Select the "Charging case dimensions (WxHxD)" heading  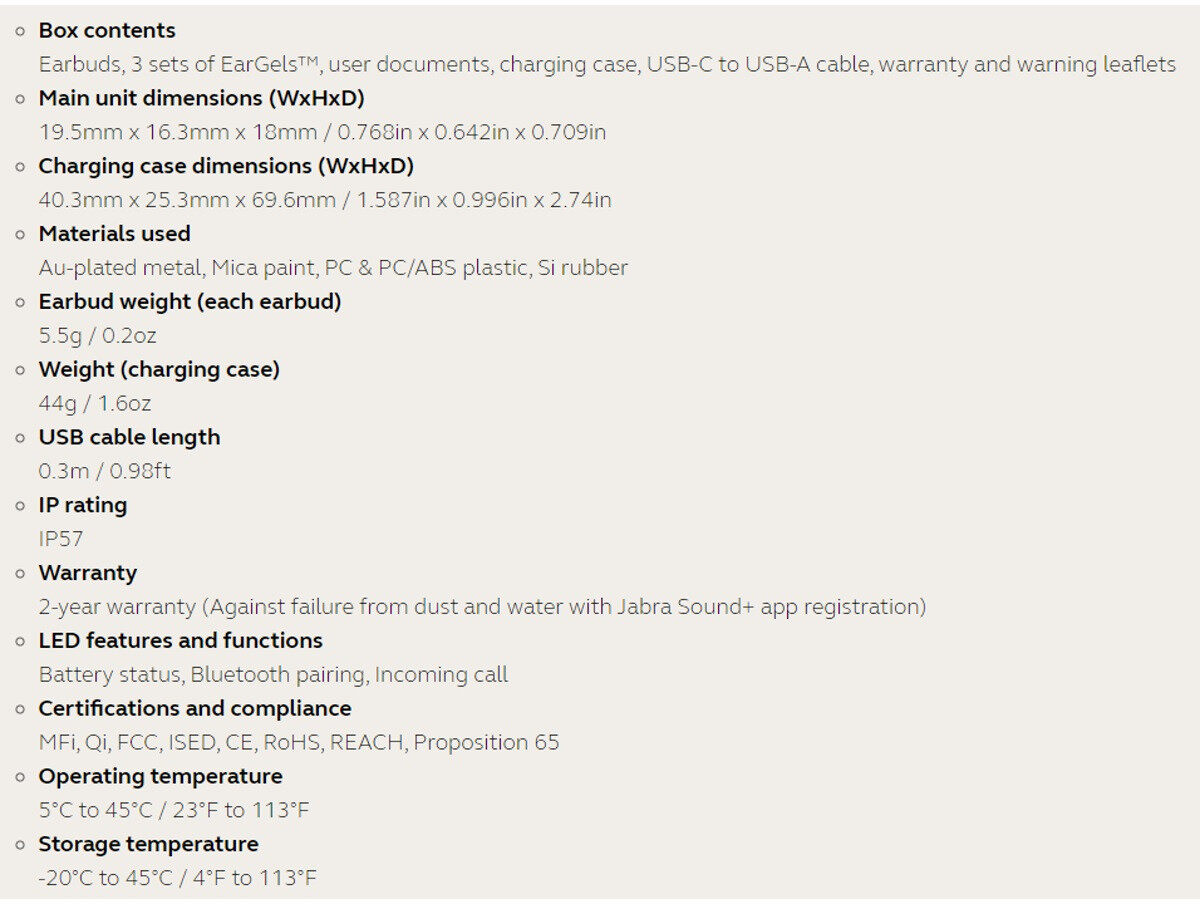click(225, 166)
